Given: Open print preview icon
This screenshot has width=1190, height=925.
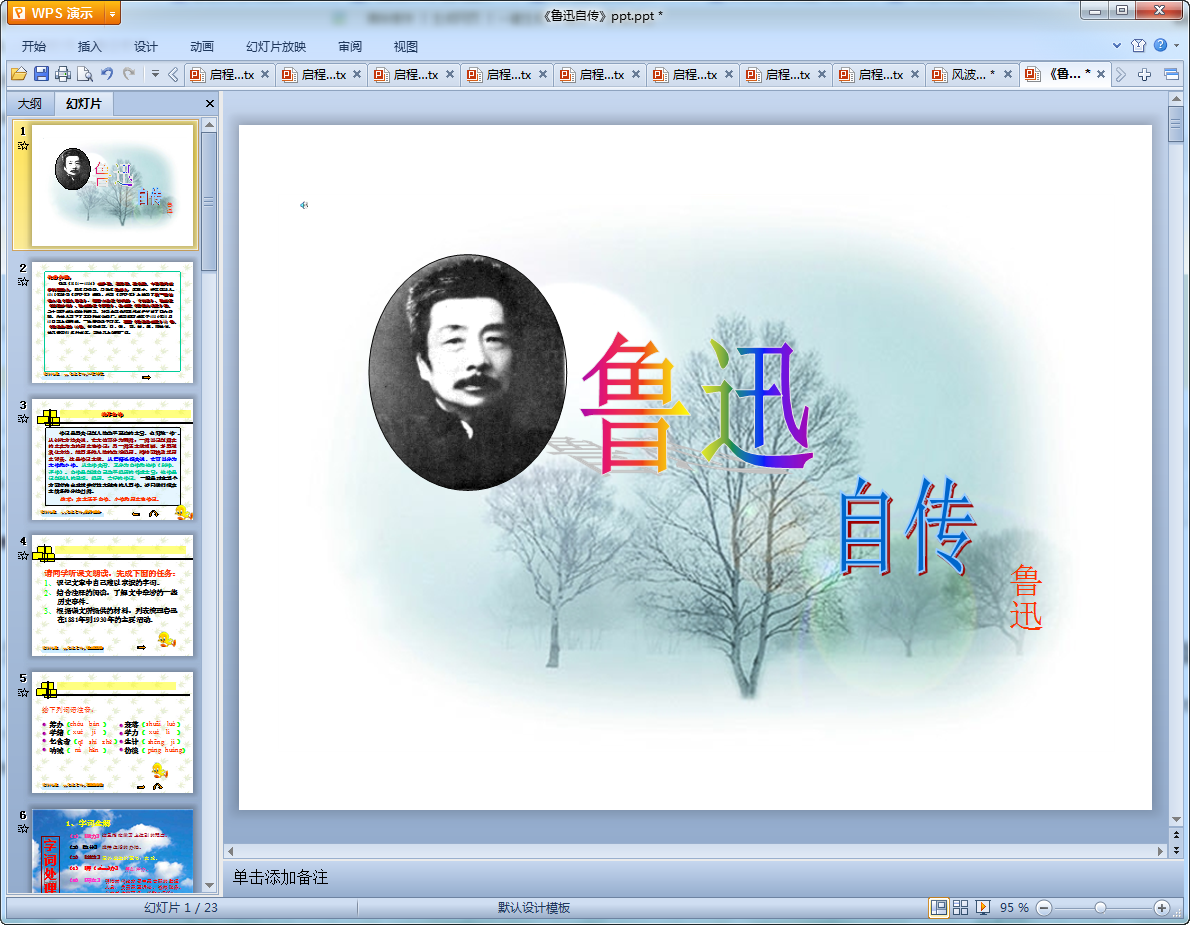Looking at the screenshot, I should click(x=85, y=74).
